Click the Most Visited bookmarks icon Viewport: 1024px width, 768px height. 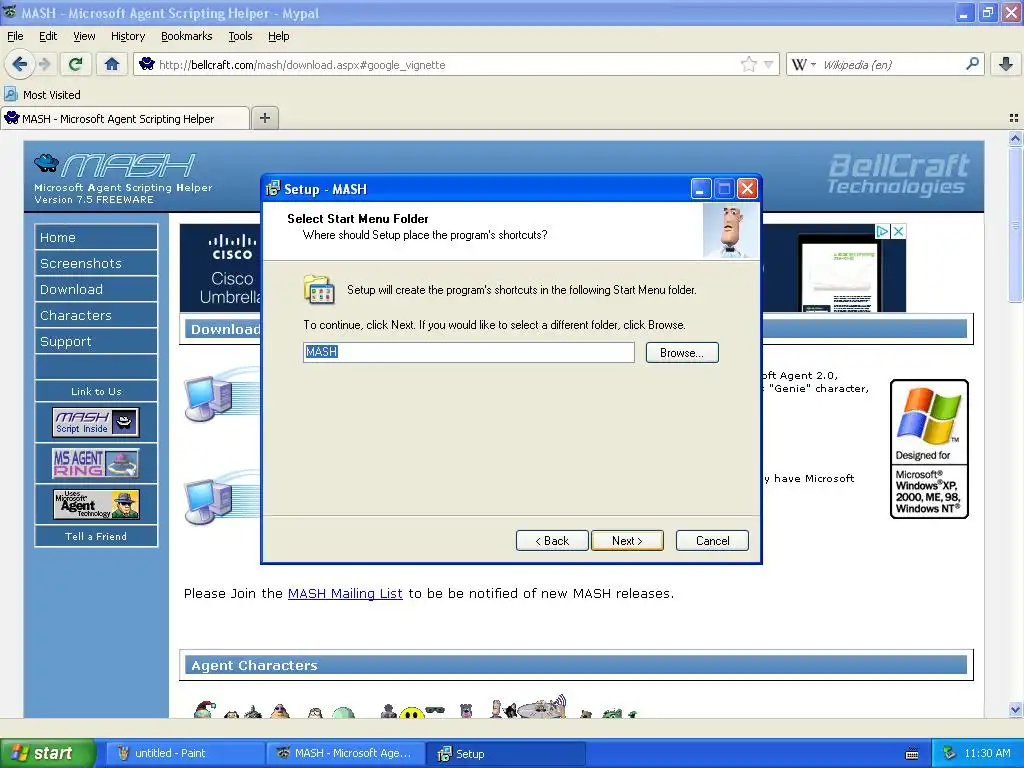point(10,94)
